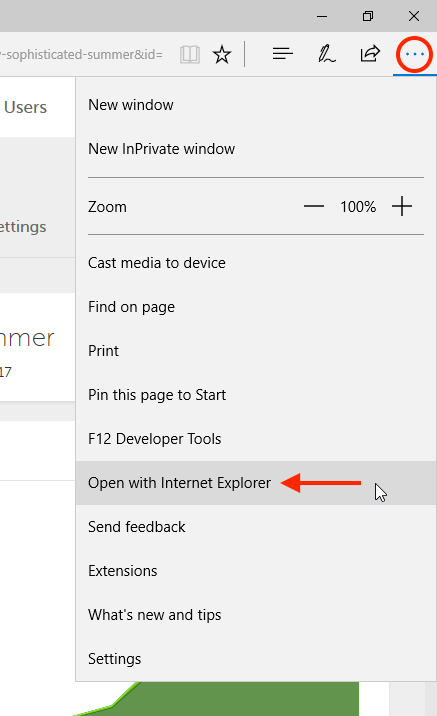Open with Internet Explorer option

tap(256, 483)
